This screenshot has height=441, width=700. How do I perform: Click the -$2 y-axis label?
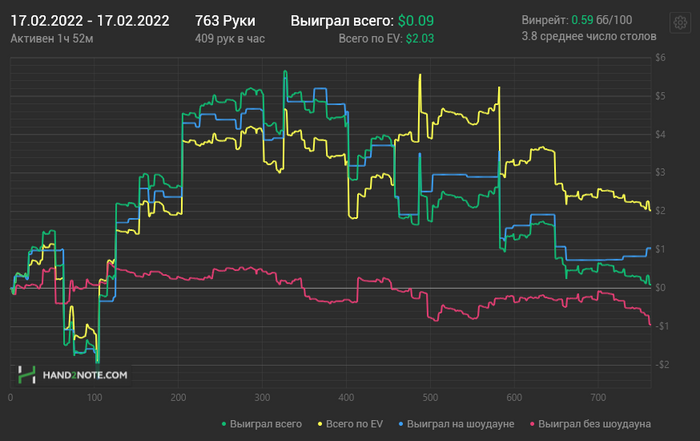pos(662,365)
